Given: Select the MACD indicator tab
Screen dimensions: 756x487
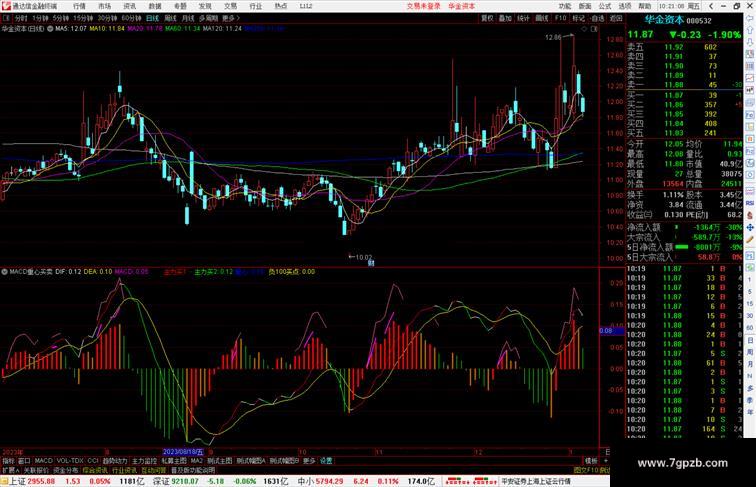Looking at the screenshot, I should (43, 461).
